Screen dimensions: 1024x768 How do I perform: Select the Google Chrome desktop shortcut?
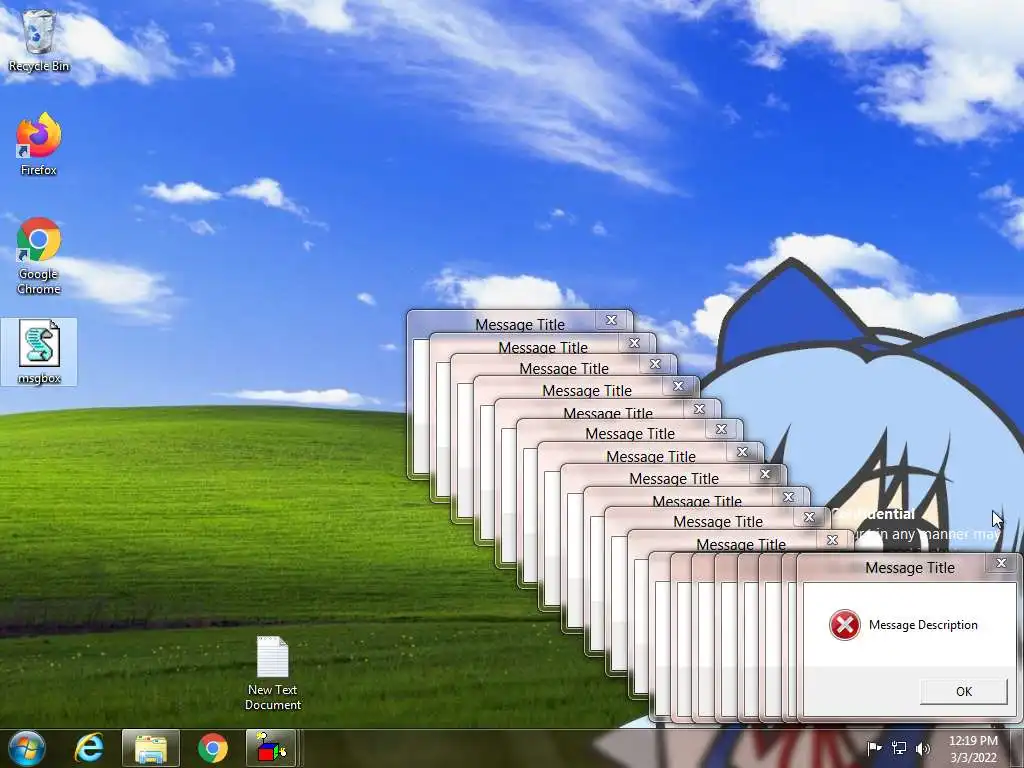(39, 255)
